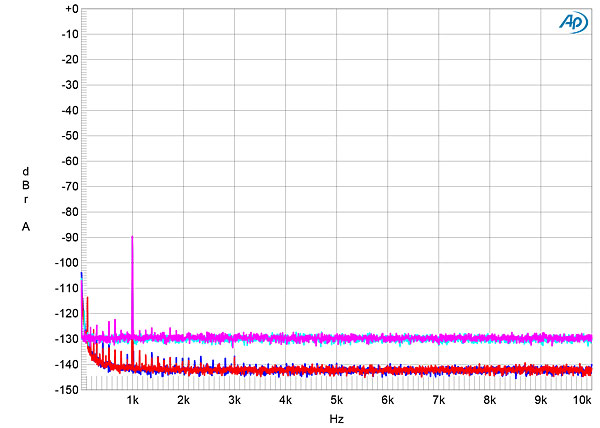
Task: Click the 7k frequency axis label
Action: [x=439, y=400]
